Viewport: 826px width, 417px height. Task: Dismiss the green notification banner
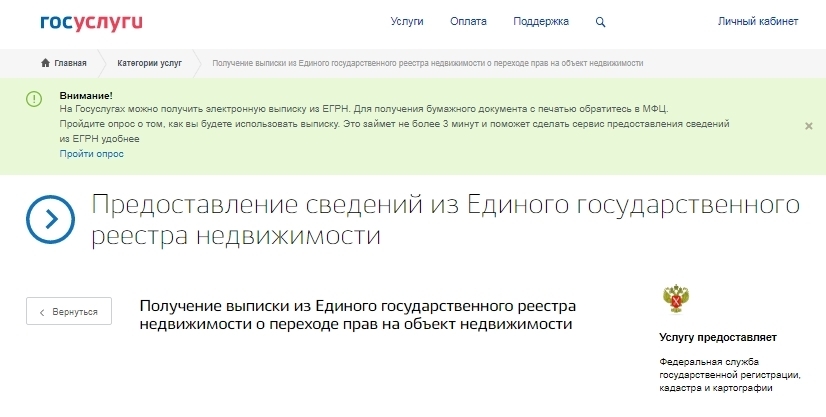[808, 126]
